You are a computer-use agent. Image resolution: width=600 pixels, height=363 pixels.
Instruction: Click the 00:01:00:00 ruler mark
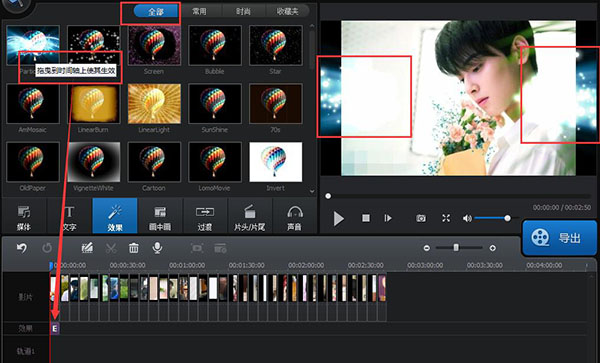187,265
